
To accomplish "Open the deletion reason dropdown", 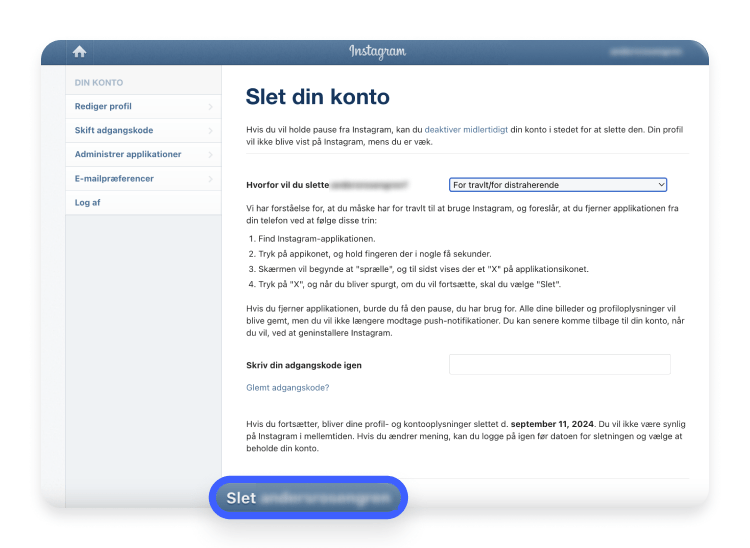I will (x=558, y=185).
